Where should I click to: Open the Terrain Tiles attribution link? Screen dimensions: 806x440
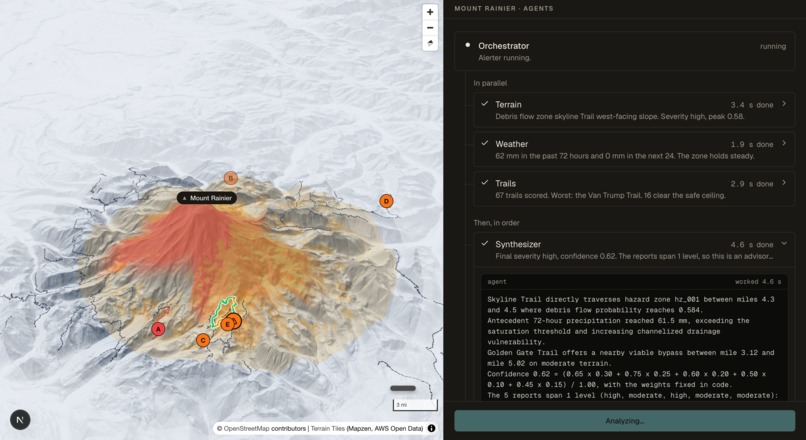[327, 428]
